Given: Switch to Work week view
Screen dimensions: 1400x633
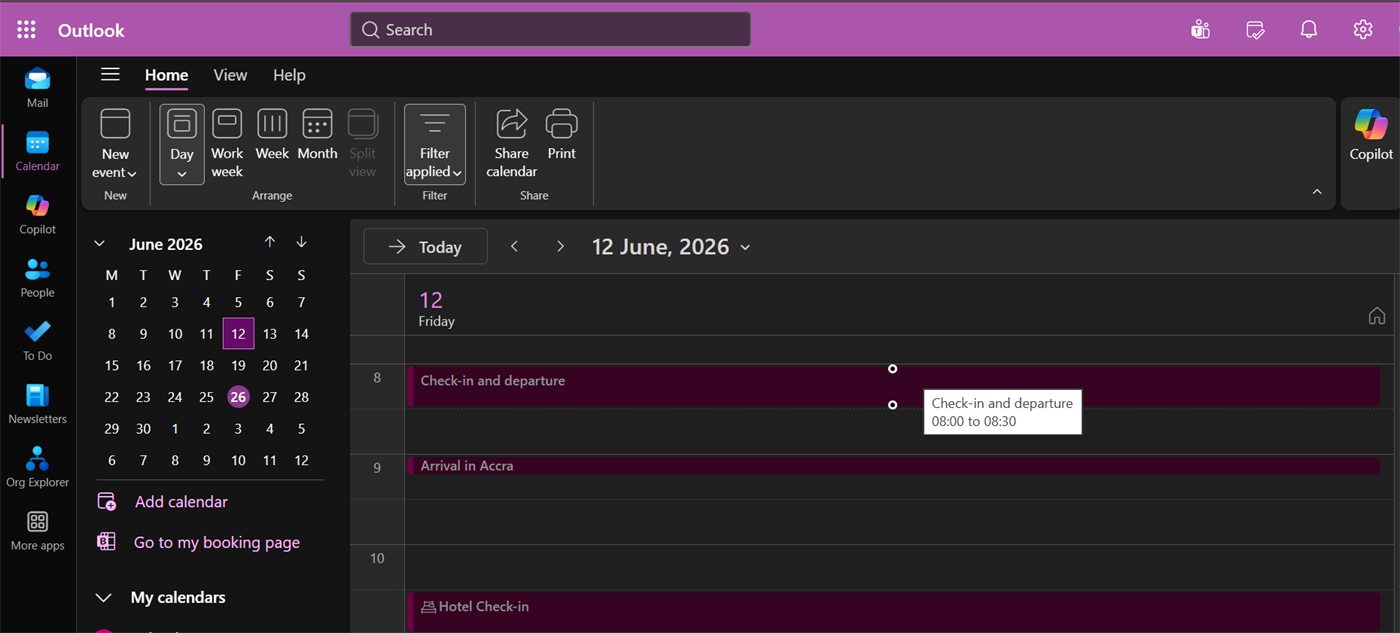Looking at the screenshot, I should click(227, 144).
